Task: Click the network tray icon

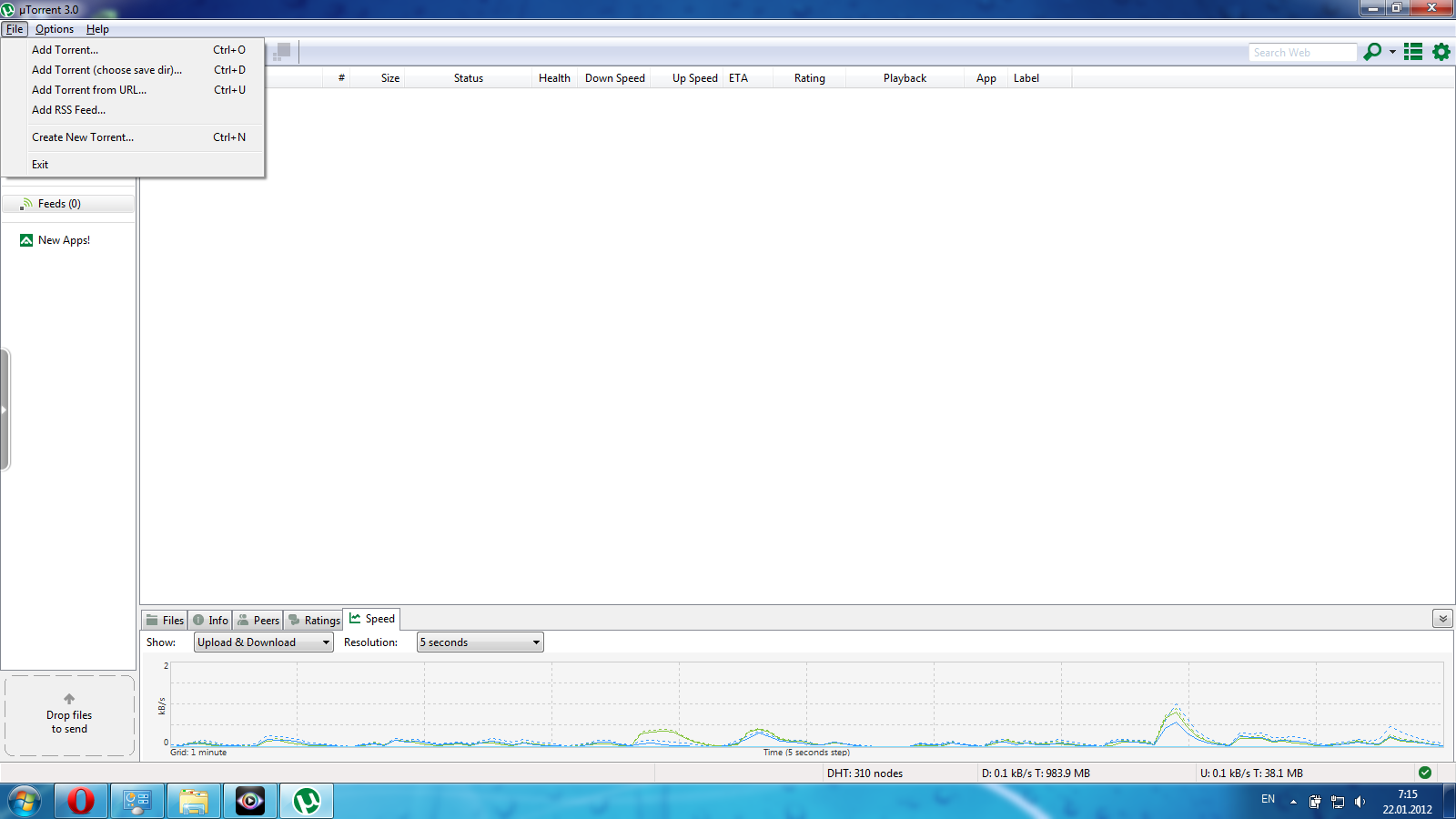Action: (1338, 802)
